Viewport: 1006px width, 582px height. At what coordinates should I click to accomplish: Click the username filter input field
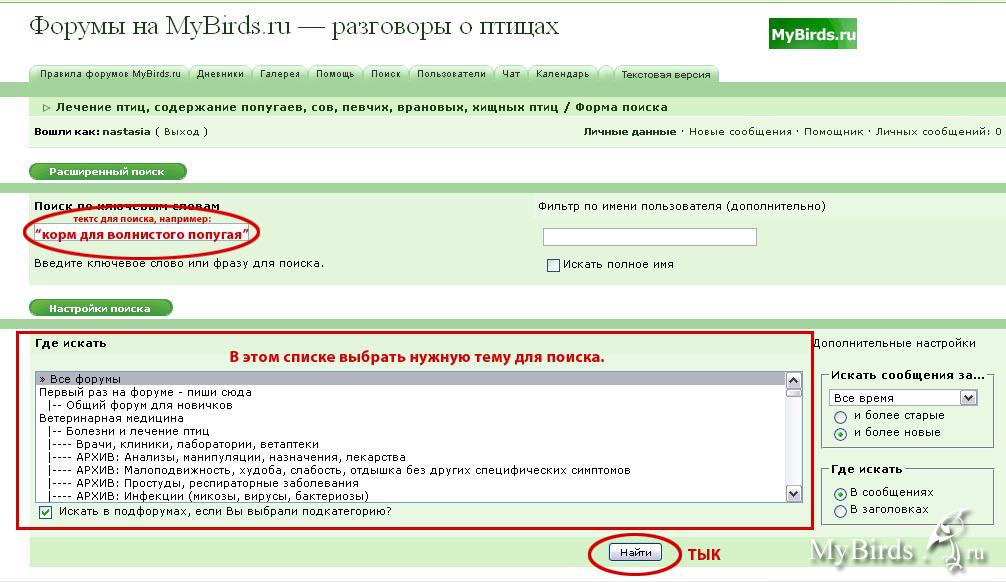click(x=649, y=237)
